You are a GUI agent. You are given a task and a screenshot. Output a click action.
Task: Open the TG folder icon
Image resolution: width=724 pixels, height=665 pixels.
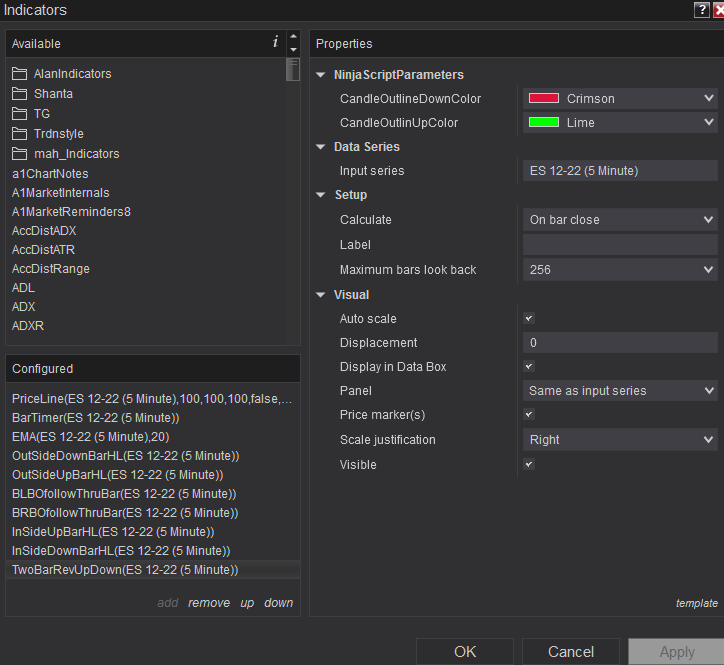pos(19,114)
